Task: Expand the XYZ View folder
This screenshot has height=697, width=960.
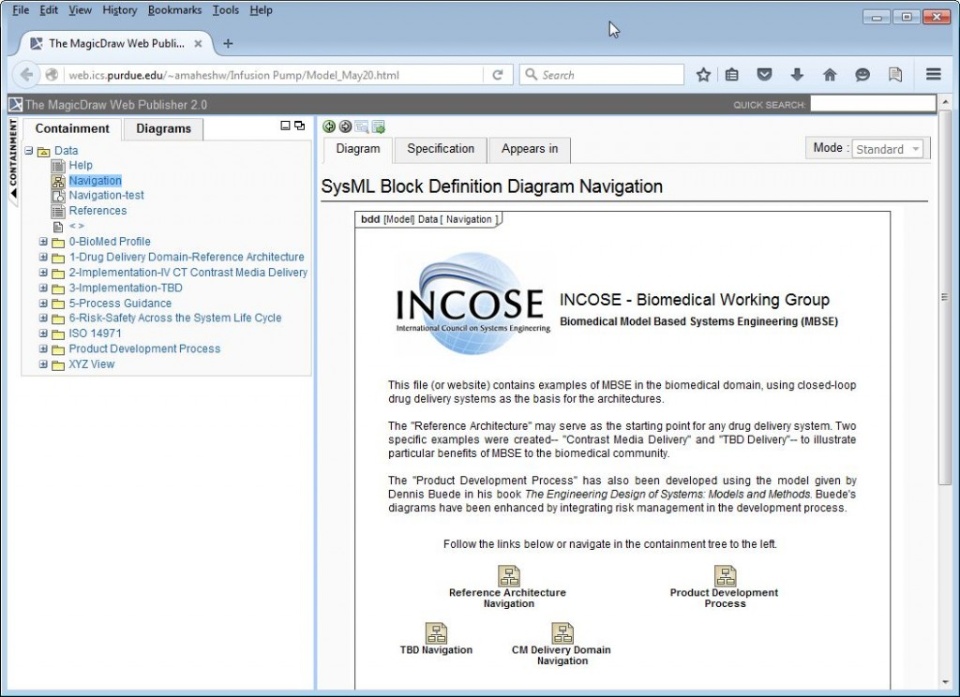Action: 43,364
